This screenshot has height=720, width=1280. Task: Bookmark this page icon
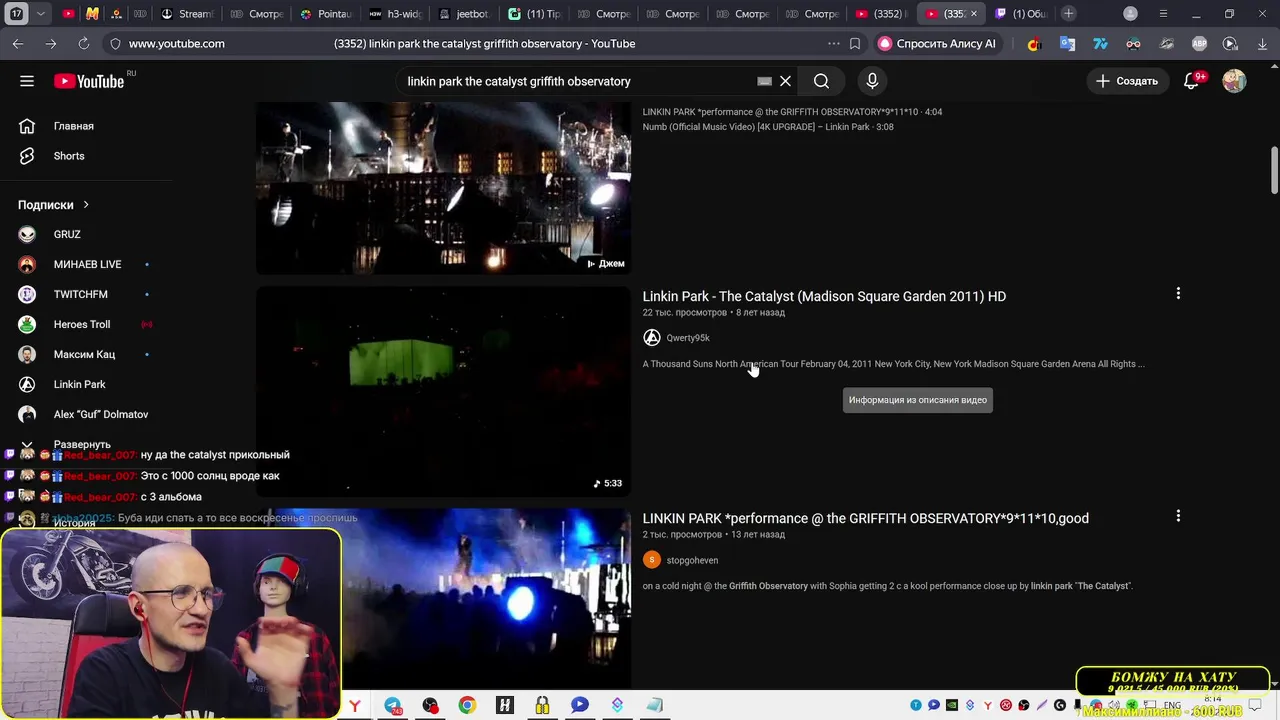pos(855,44)
